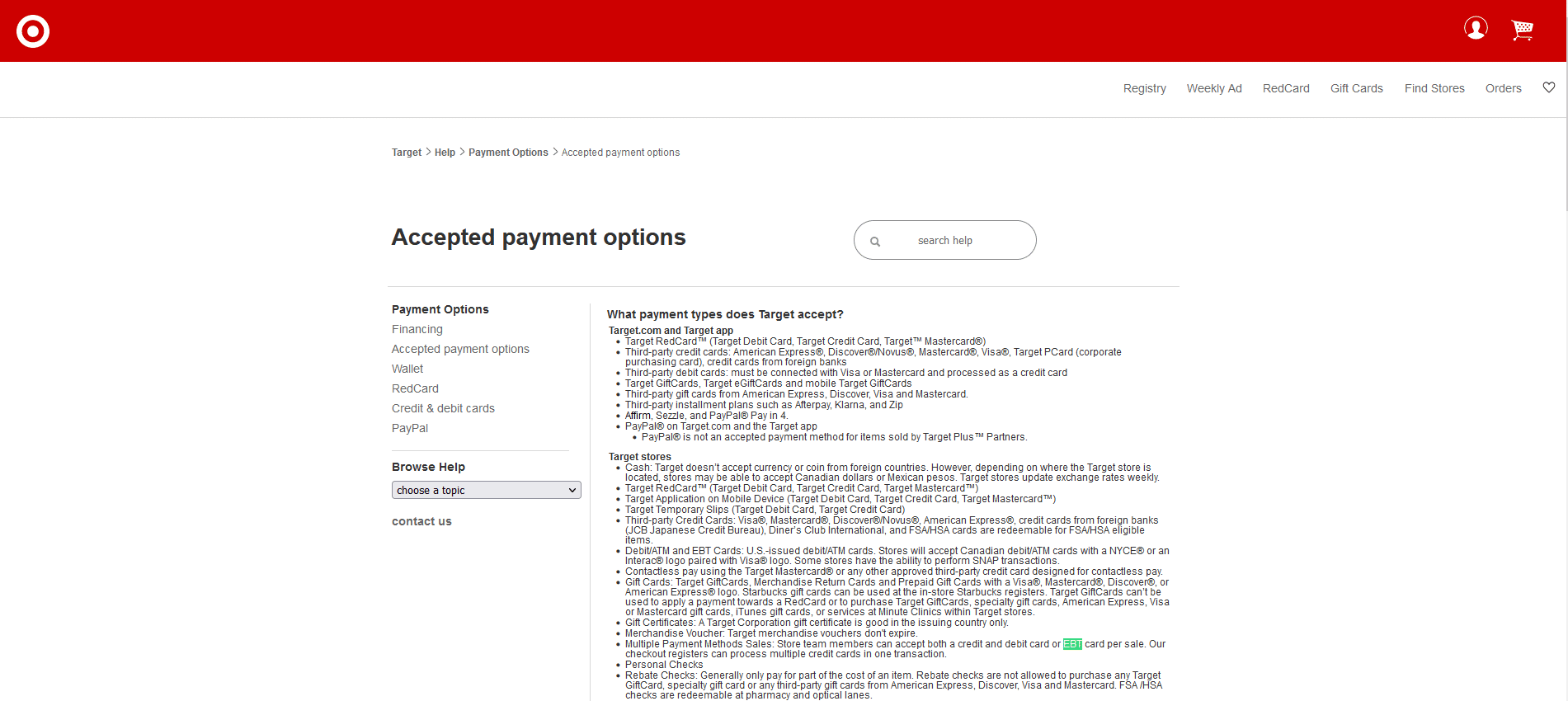
Task: Open Orders in top navigation
Action: tap(1503, 88)
